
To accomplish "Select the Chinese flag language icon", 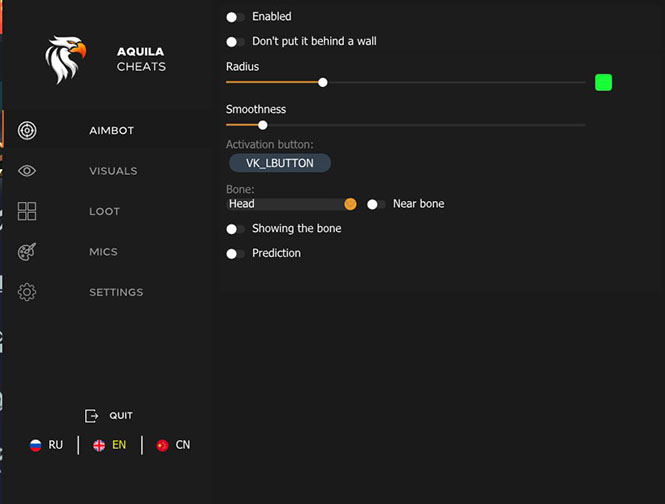I will 162,445.
